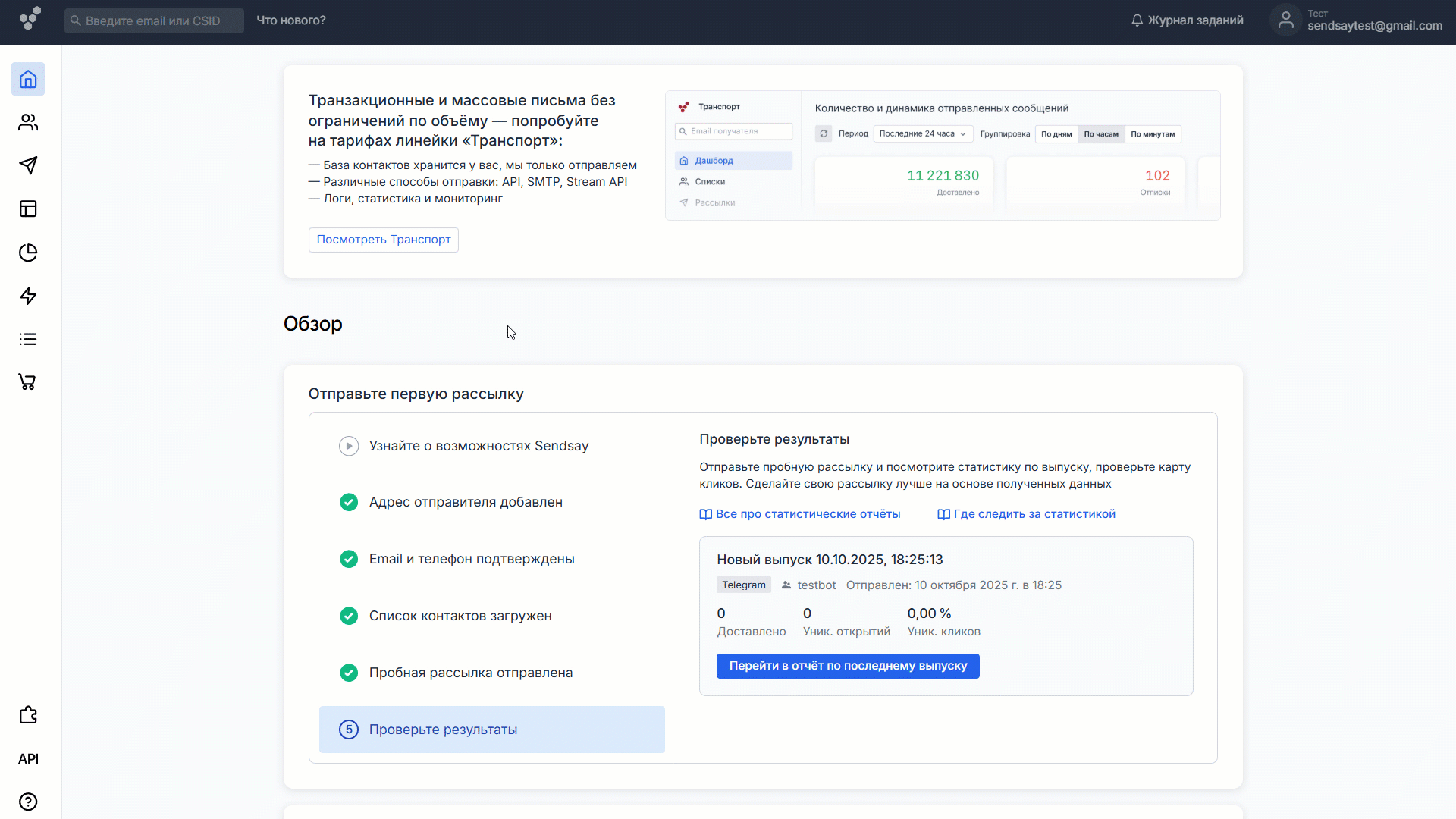Open the shopping cart sidebar icon
The height and width of the screenshot is (819, 1456).
[x=28, y=382]
